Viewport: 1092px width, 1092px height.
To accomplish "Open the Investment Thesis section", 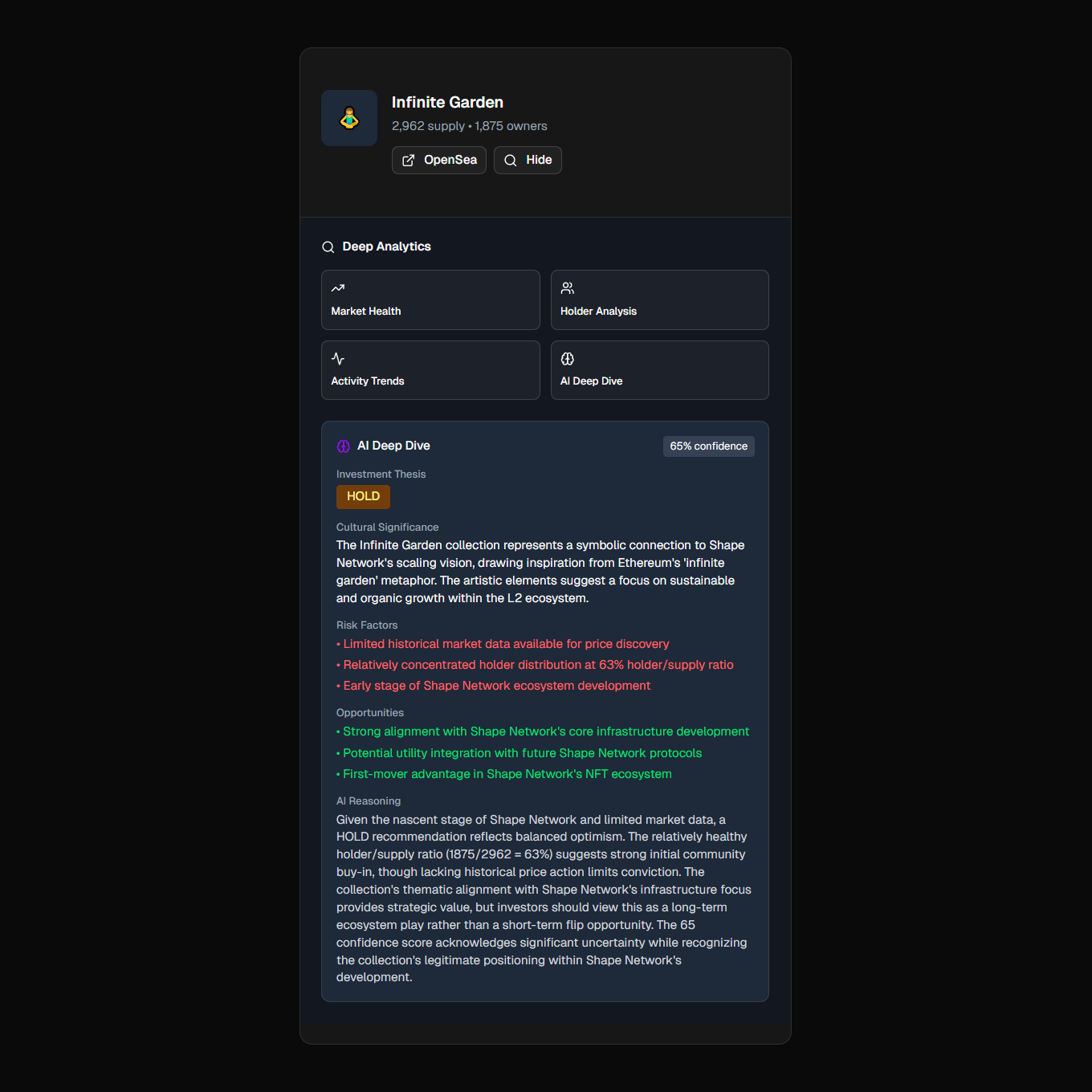I will [x=381, y=474].
